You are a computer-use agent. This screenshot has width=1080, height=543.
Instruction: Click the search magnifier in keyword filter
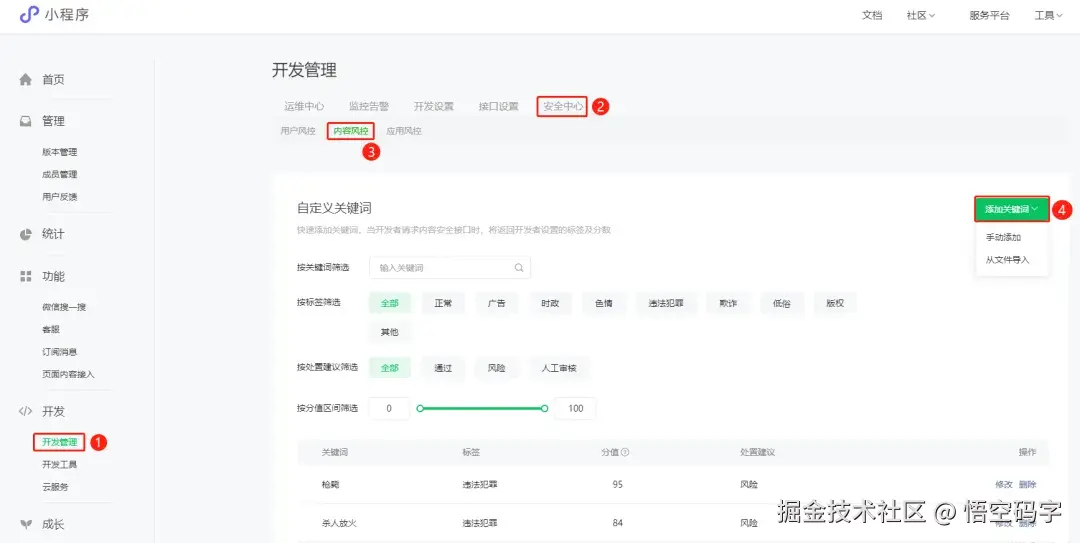519,268
